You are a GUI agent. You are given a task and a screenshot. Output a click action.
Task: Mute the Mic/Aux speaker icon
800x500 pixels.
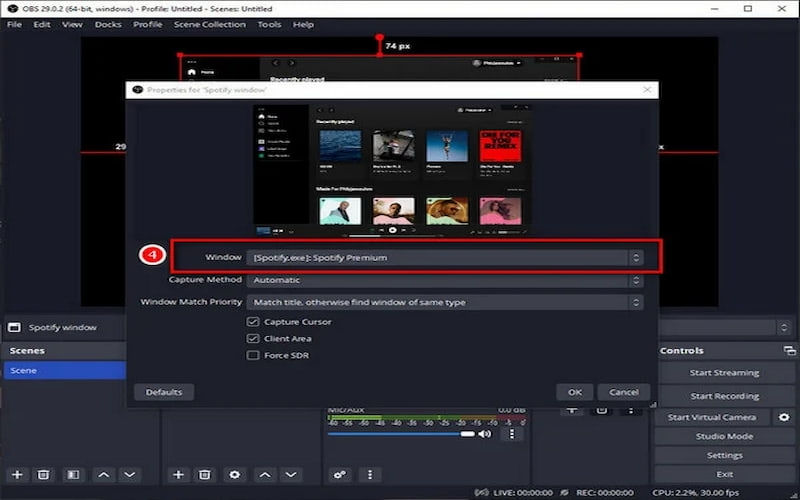[x=485, y=434]
